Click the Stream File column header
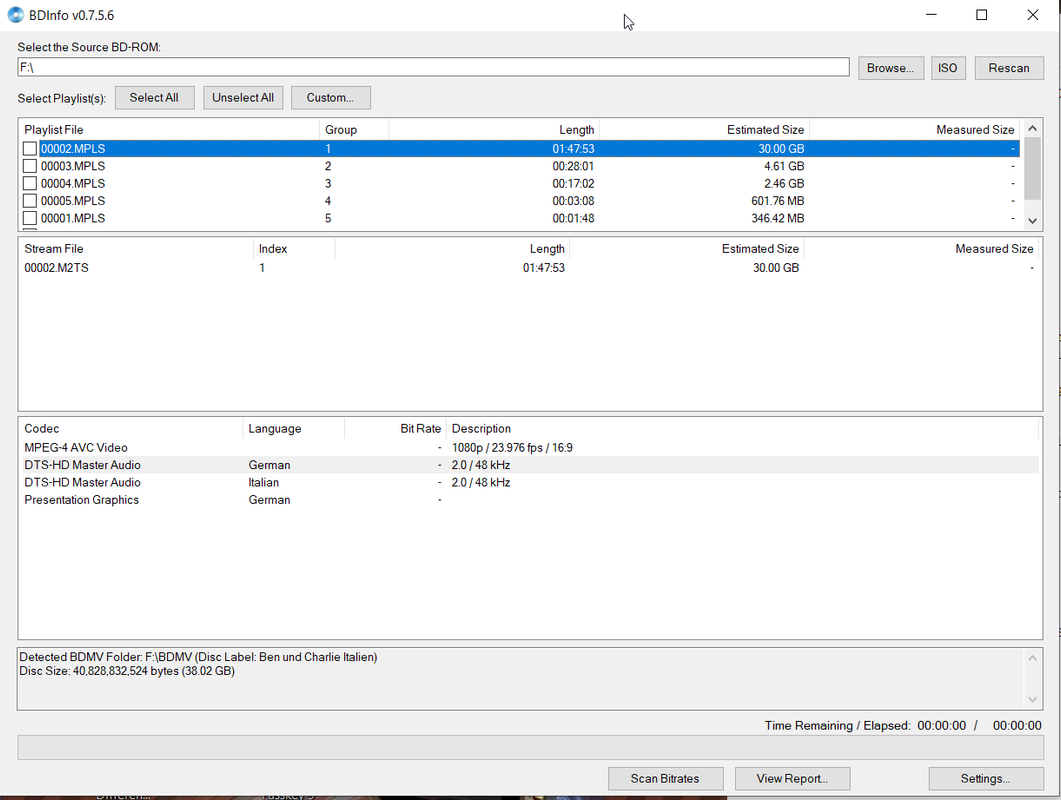The image size is (1061, 800). [136, 248]
